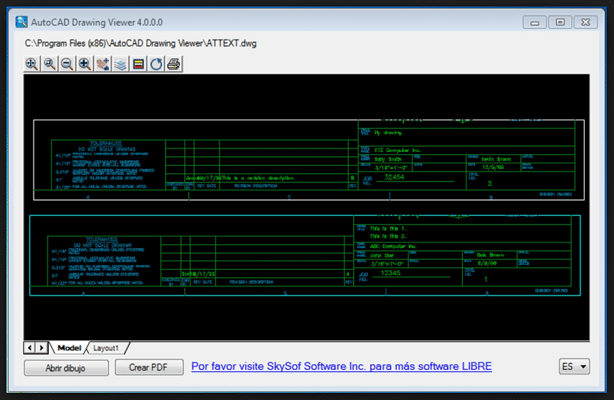Image resolution: width=614 pixels, height=400 pixels.
Task: Switch to the Layout1 tab
Action: point(106,348)
